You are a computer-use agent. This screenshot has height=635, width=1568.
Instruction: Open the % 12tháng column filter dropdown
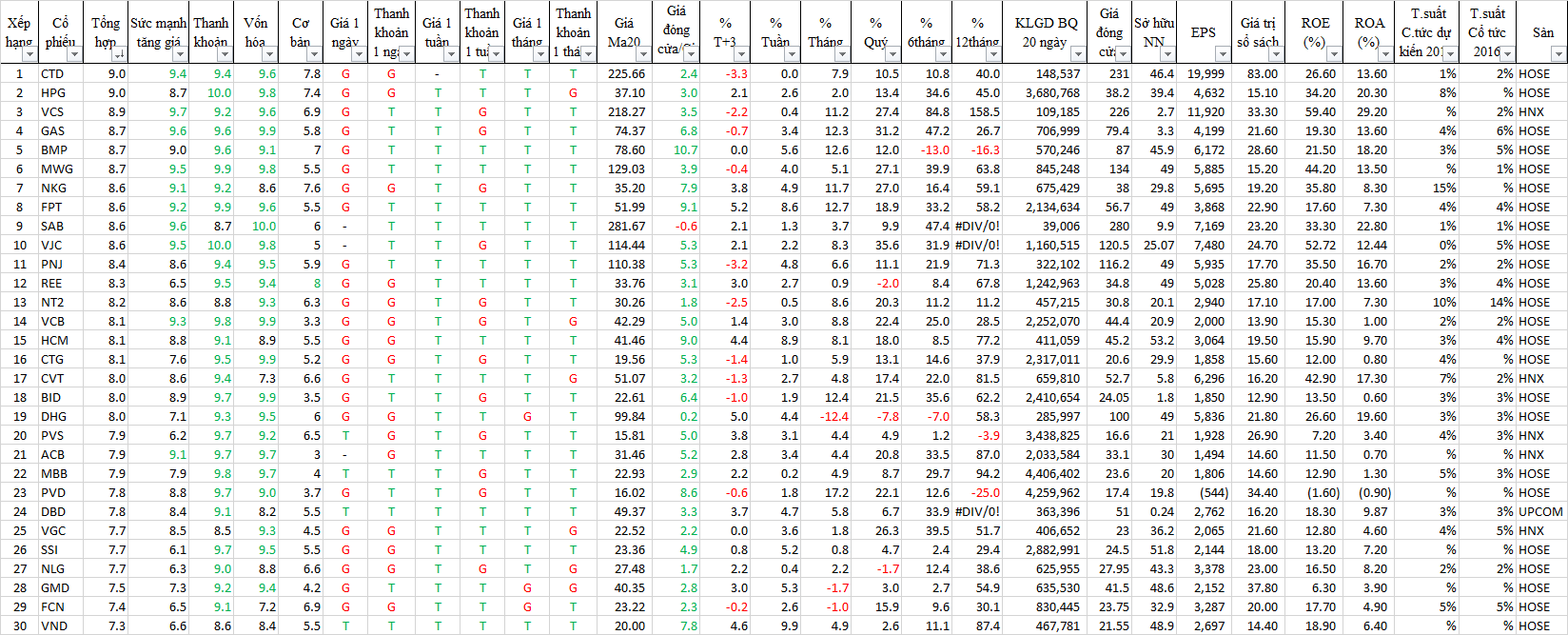tap(993, 54)
